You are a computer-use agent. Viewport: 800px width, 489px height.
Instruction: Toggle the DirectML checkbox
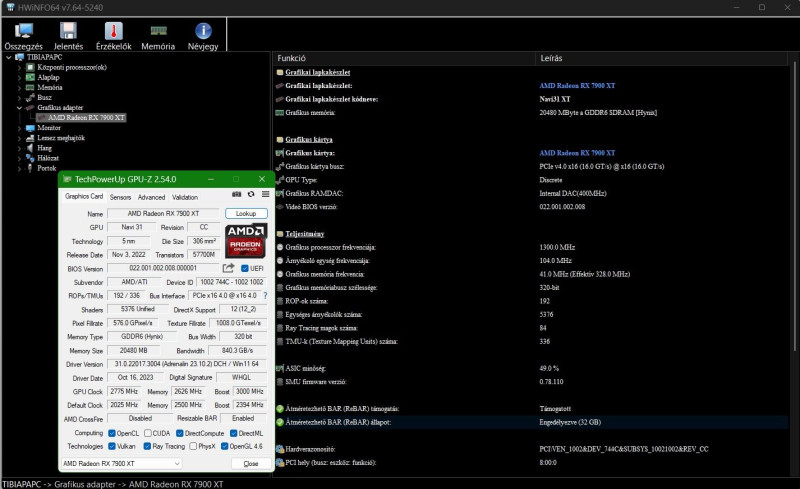[x=234, y=433]
